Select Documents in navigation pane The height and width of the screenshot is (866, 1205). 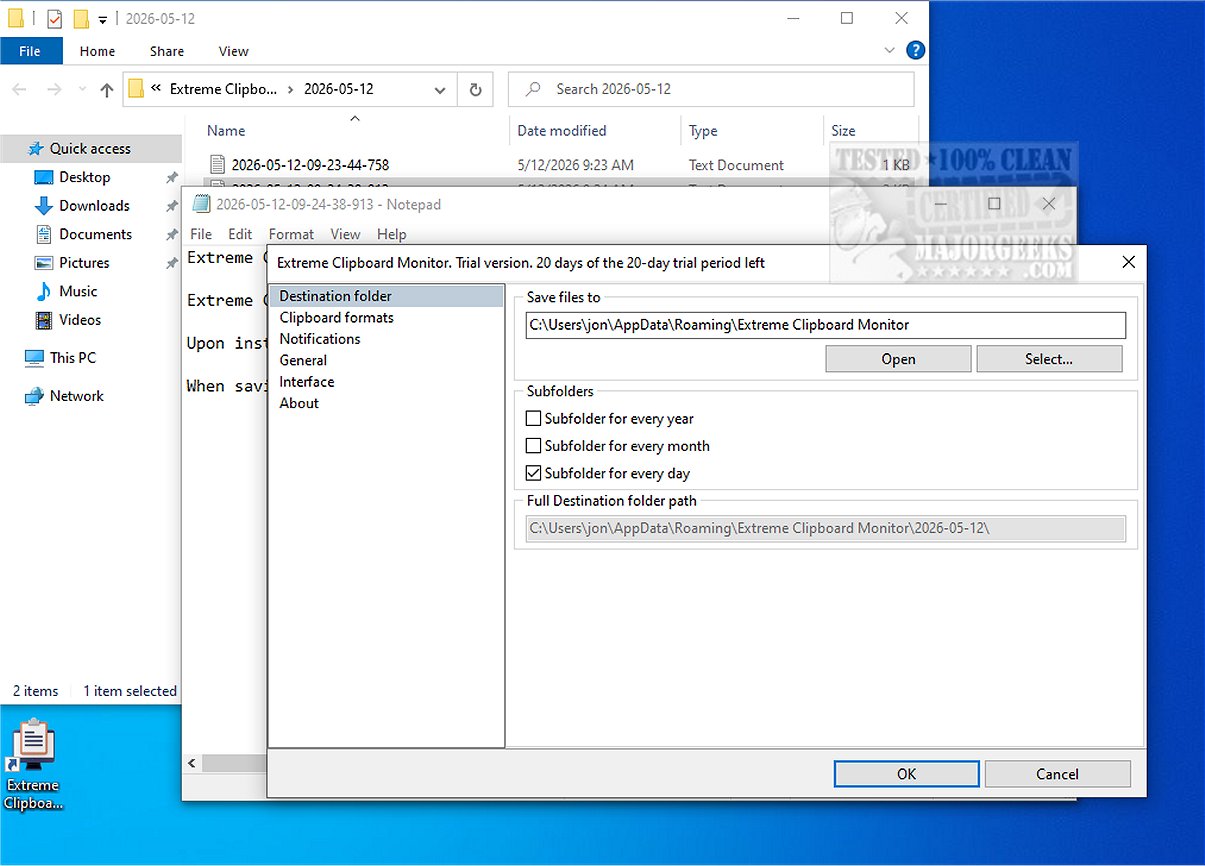[x=95, y=234]
